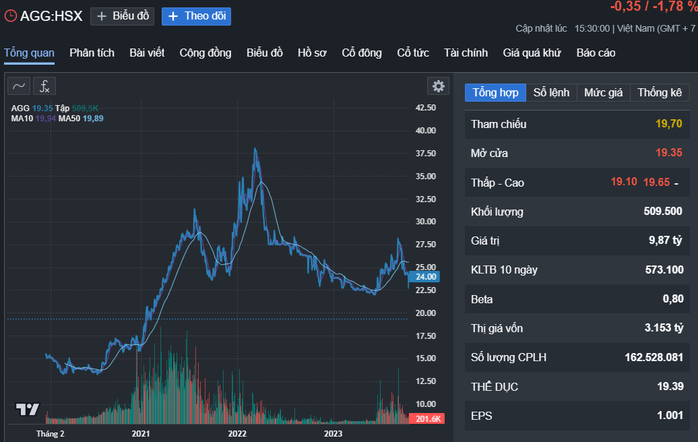Click the plus icon on Biểu đồ button
The width and height of the screenshot is (698, 442).
(101, 16)
